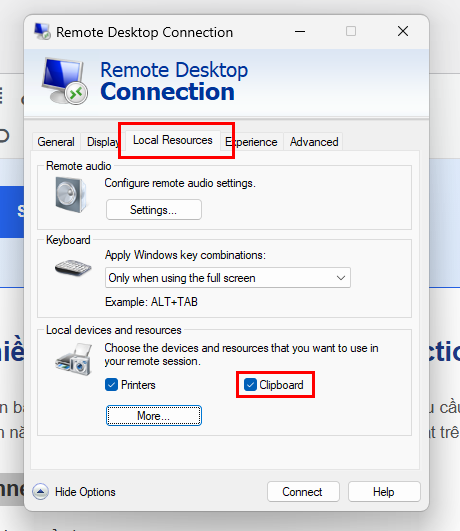This screenshot has height=531, width=460.
Task: Open the Advanced tab
Action: [x=314, y=142]
